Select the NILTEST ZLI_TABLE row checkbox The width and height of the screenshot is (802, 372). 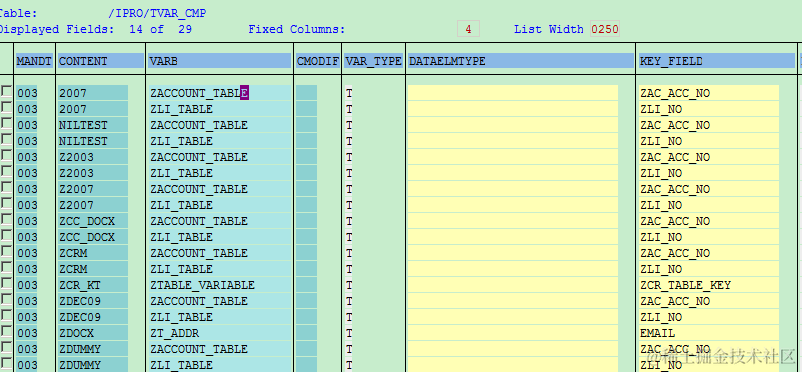[6, 139]
